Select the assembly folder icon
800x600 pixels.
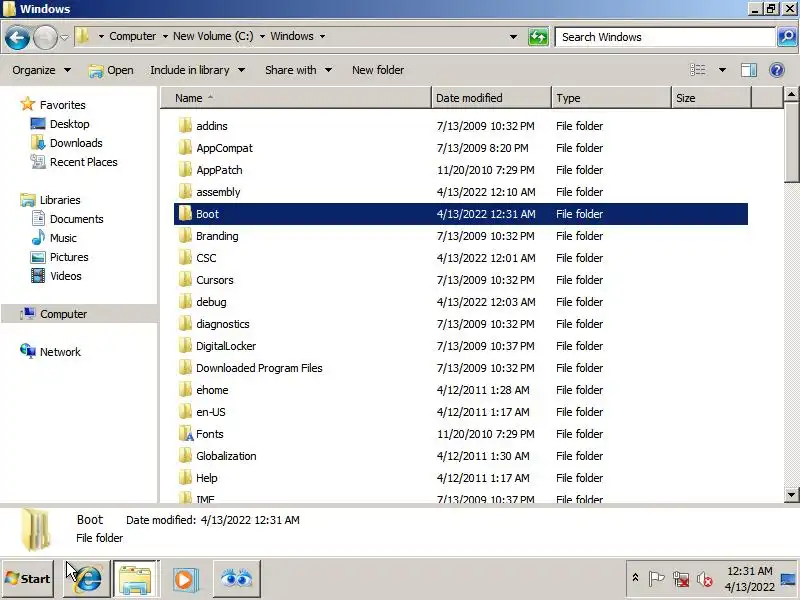coord(185,191)
